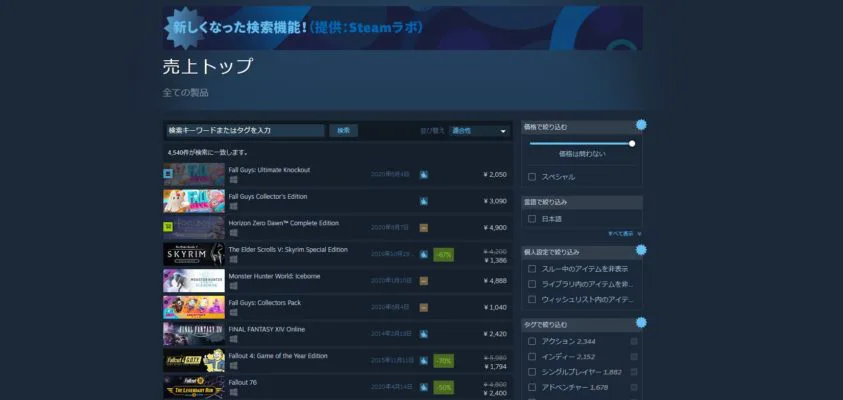Click review thumbs icon for Fall Guys: Ultimate Knockout
This screenshot has width=843, height=400.
(424, 175)
